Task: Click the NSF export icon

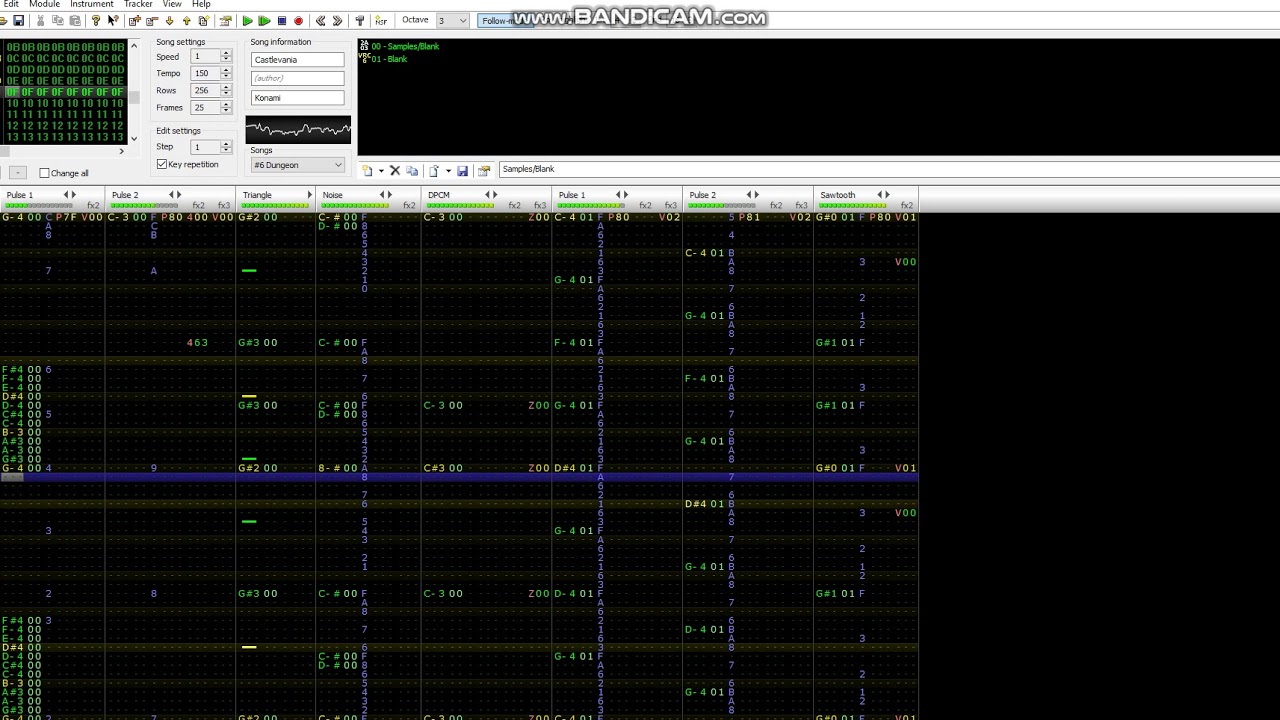Action: tap(381, 21)
